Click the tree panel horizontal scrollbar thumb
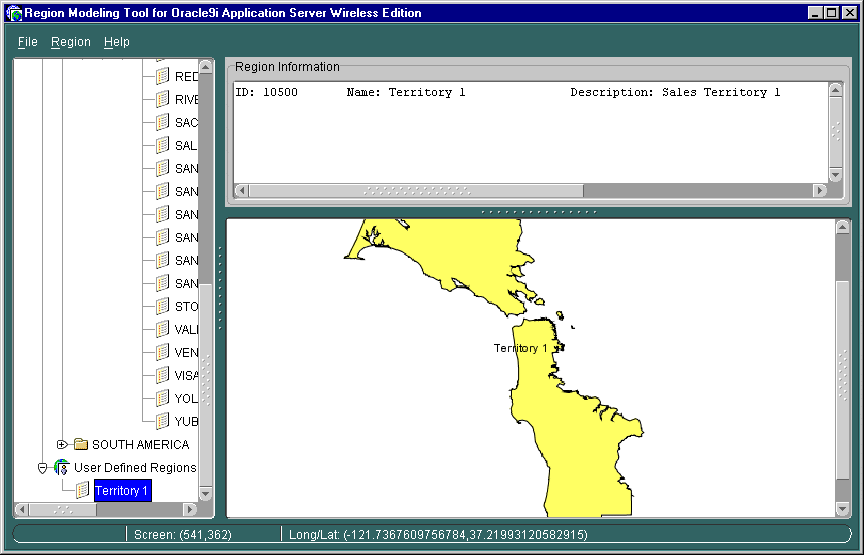The width and height of the screenshot is (864, 555). click(x=63, y=509)
